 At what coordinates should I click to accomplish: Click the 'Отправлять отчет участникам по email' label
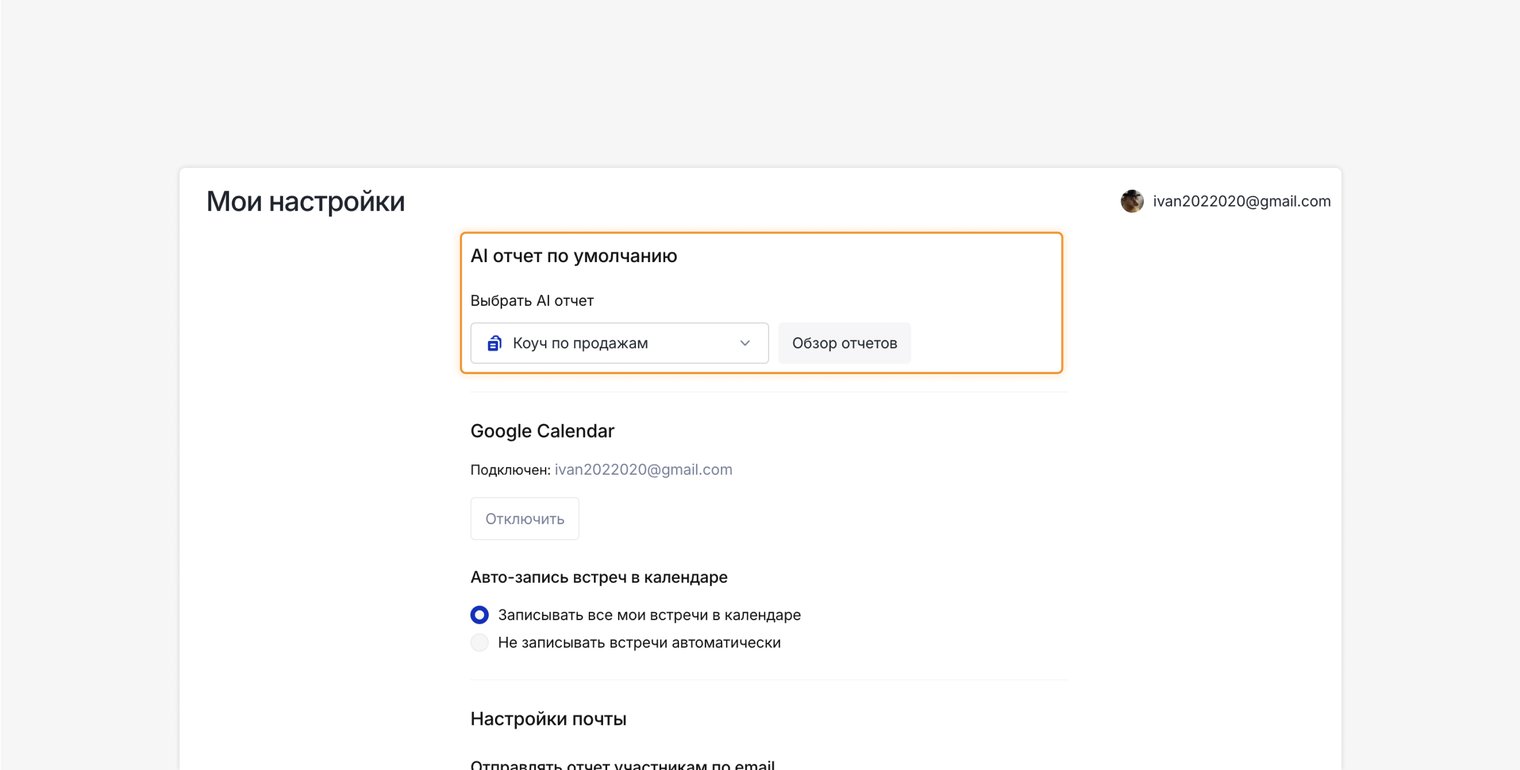pos(622,765)
